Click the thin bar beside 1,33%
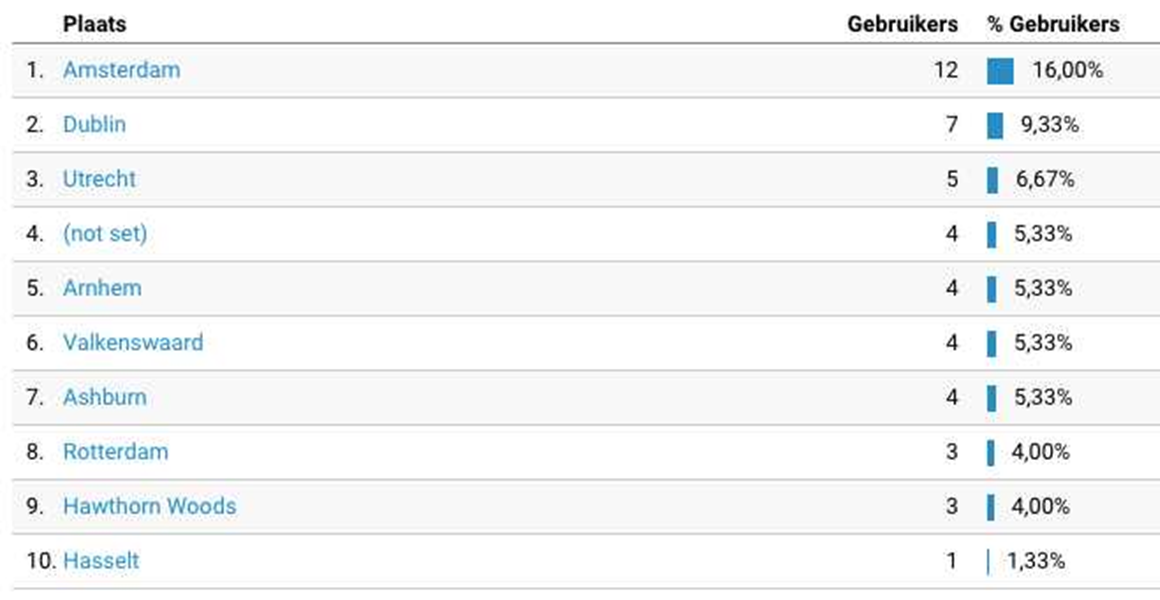1160x600 pixels. [x=988, y=561]
